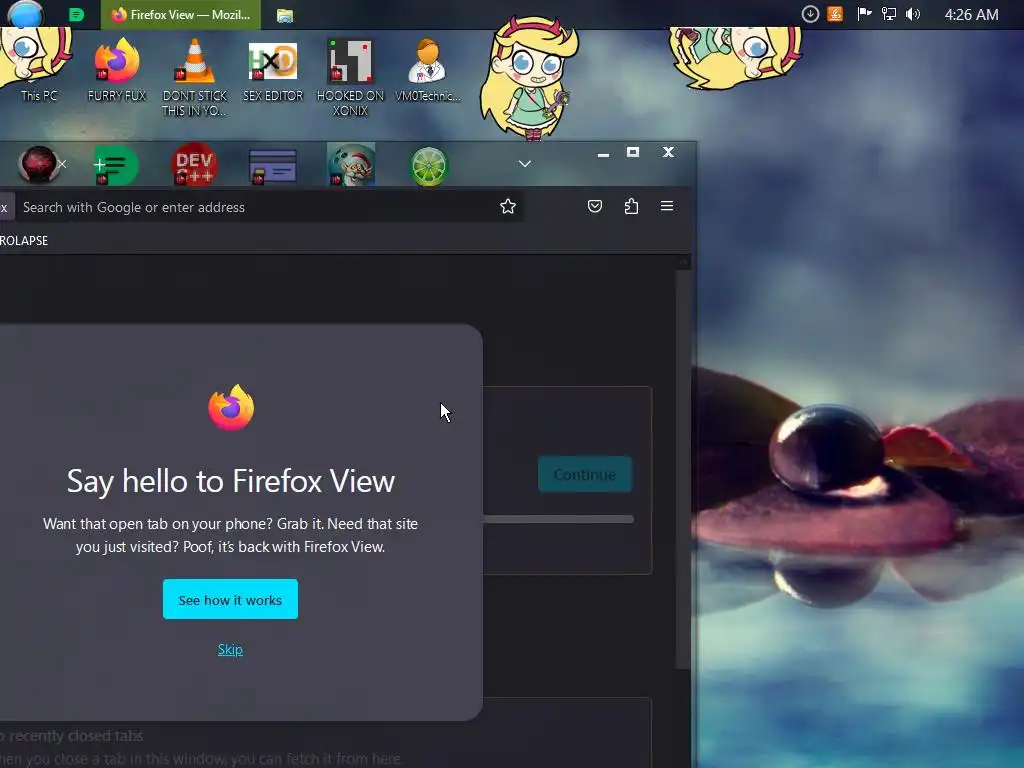Open the Extensions puzzle icon

[x=631, y=206]
